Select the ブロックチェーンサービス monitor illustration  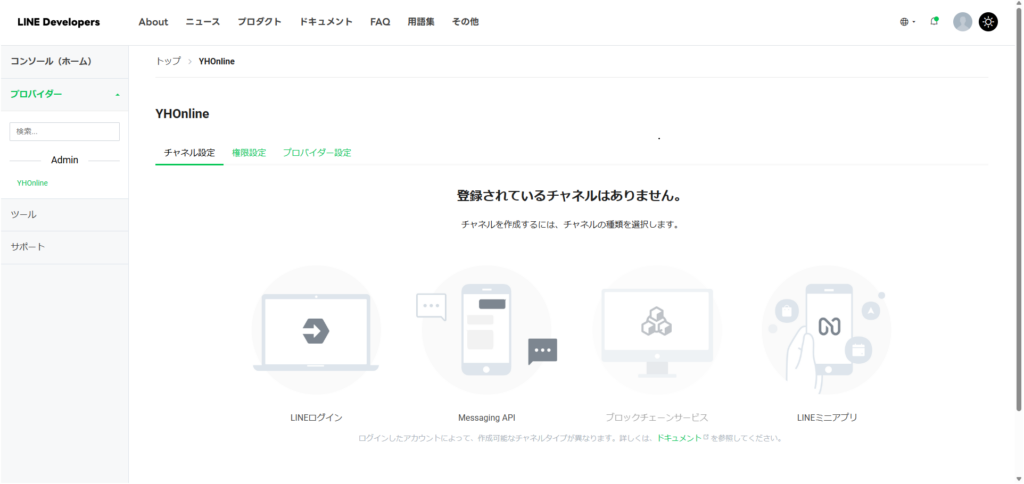[x=657, y=329]
